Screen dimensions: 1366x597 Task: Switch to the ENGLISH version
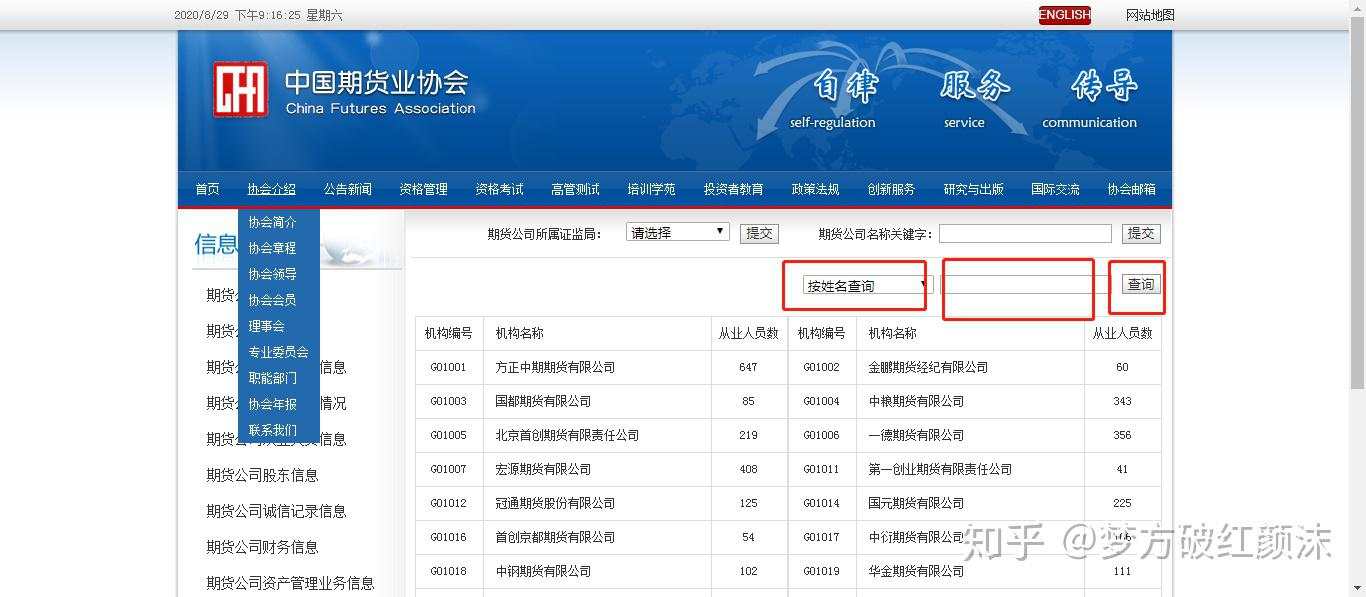[1064, 15]
